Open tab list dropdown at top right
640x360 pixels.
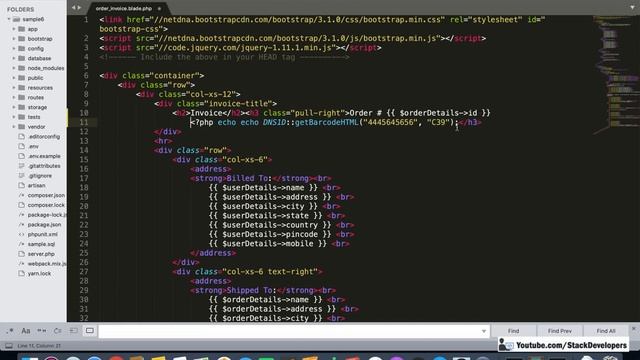[x=632, y=7]
